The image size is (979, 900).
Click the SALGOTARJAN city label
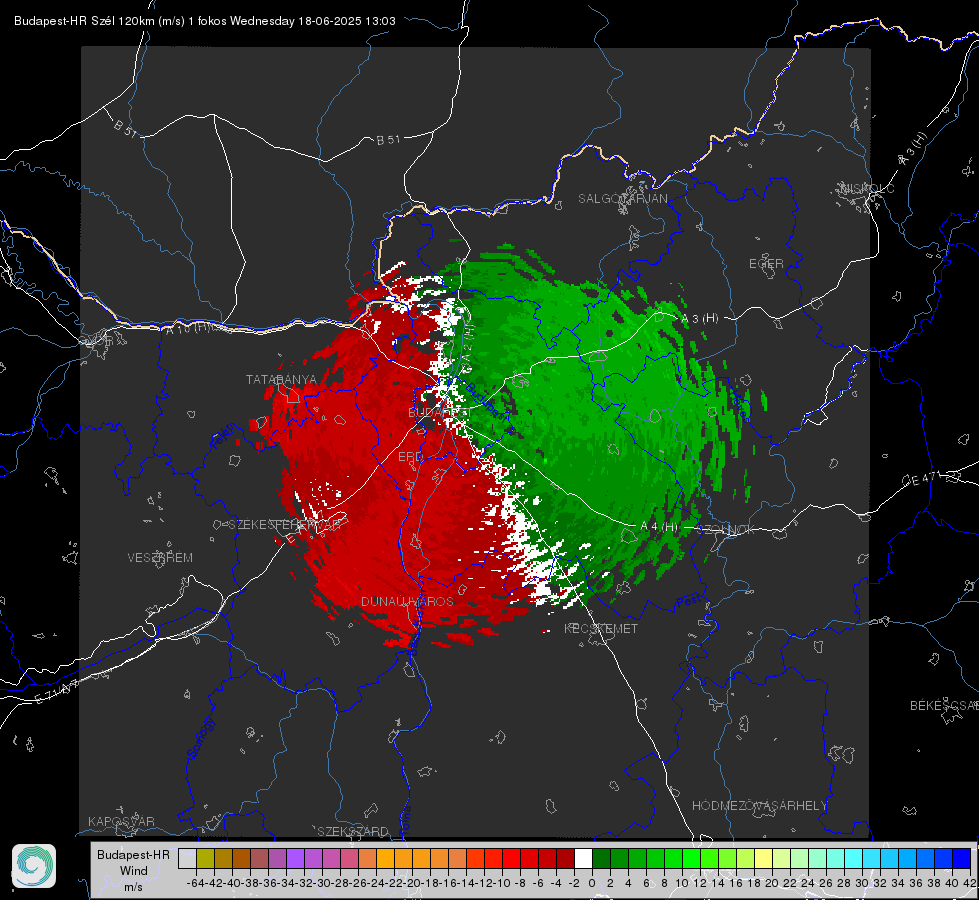click(622, 199)
